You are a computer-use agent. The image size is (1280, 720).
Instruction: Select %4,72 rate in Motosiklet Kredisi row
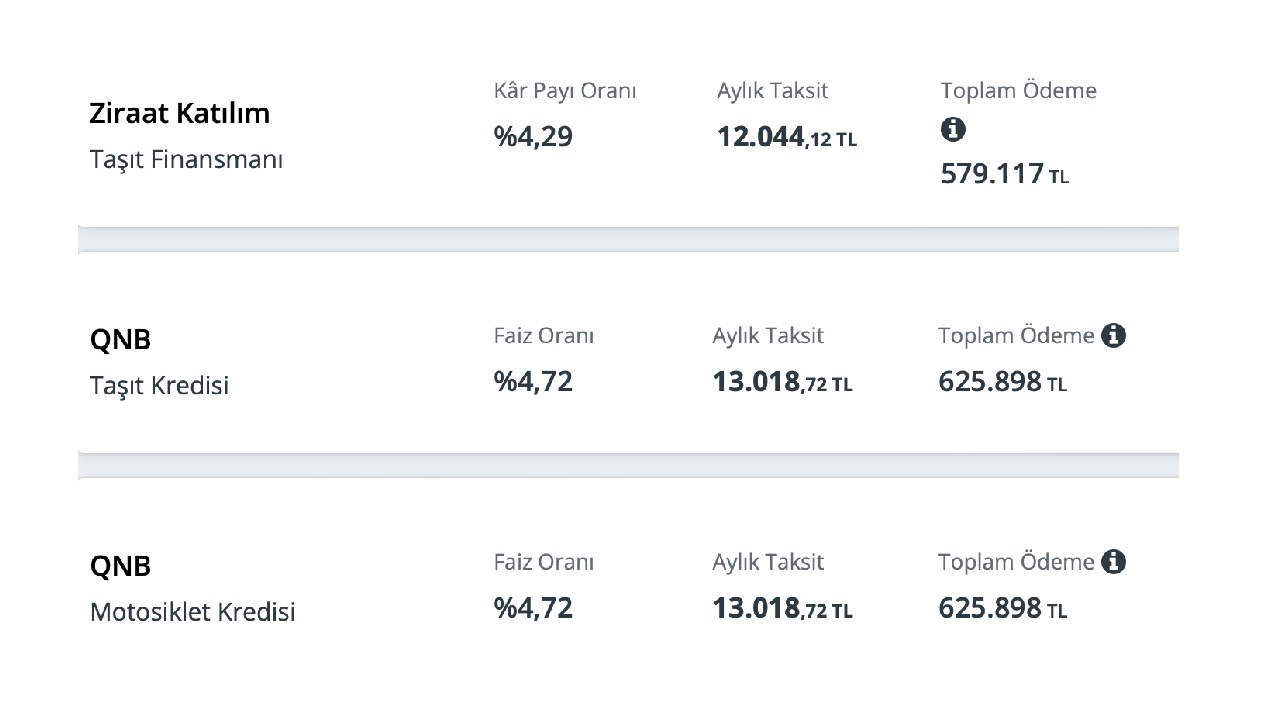click(533, 607)
